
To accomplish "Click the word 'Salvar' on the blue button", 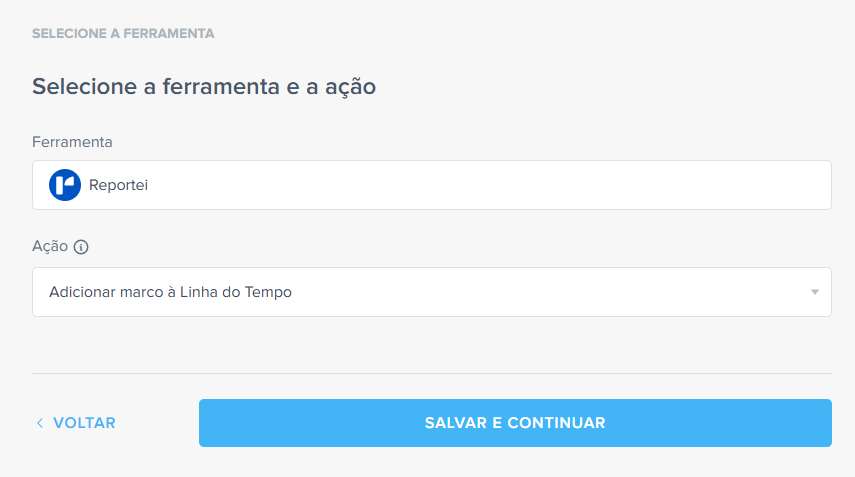I will click(455, 423).
